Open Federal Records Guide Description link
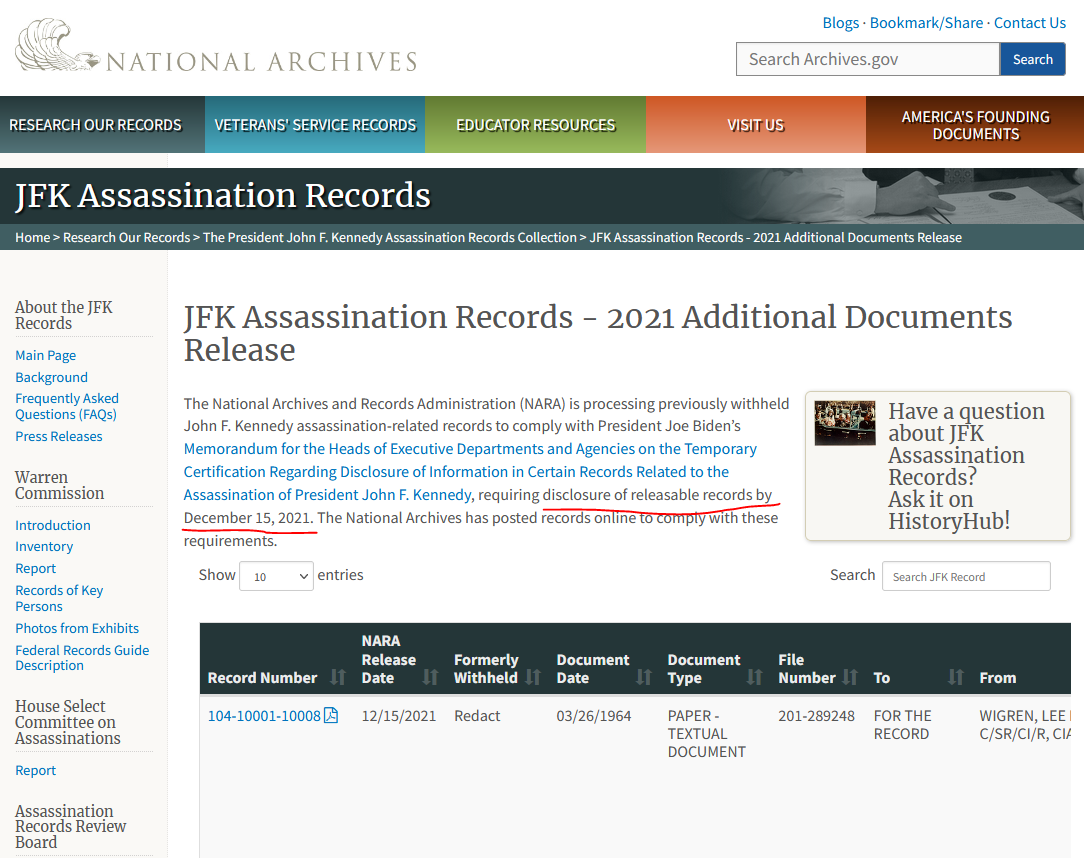The width and height of the screenshot is (1084, 858). tap(82, 658)
